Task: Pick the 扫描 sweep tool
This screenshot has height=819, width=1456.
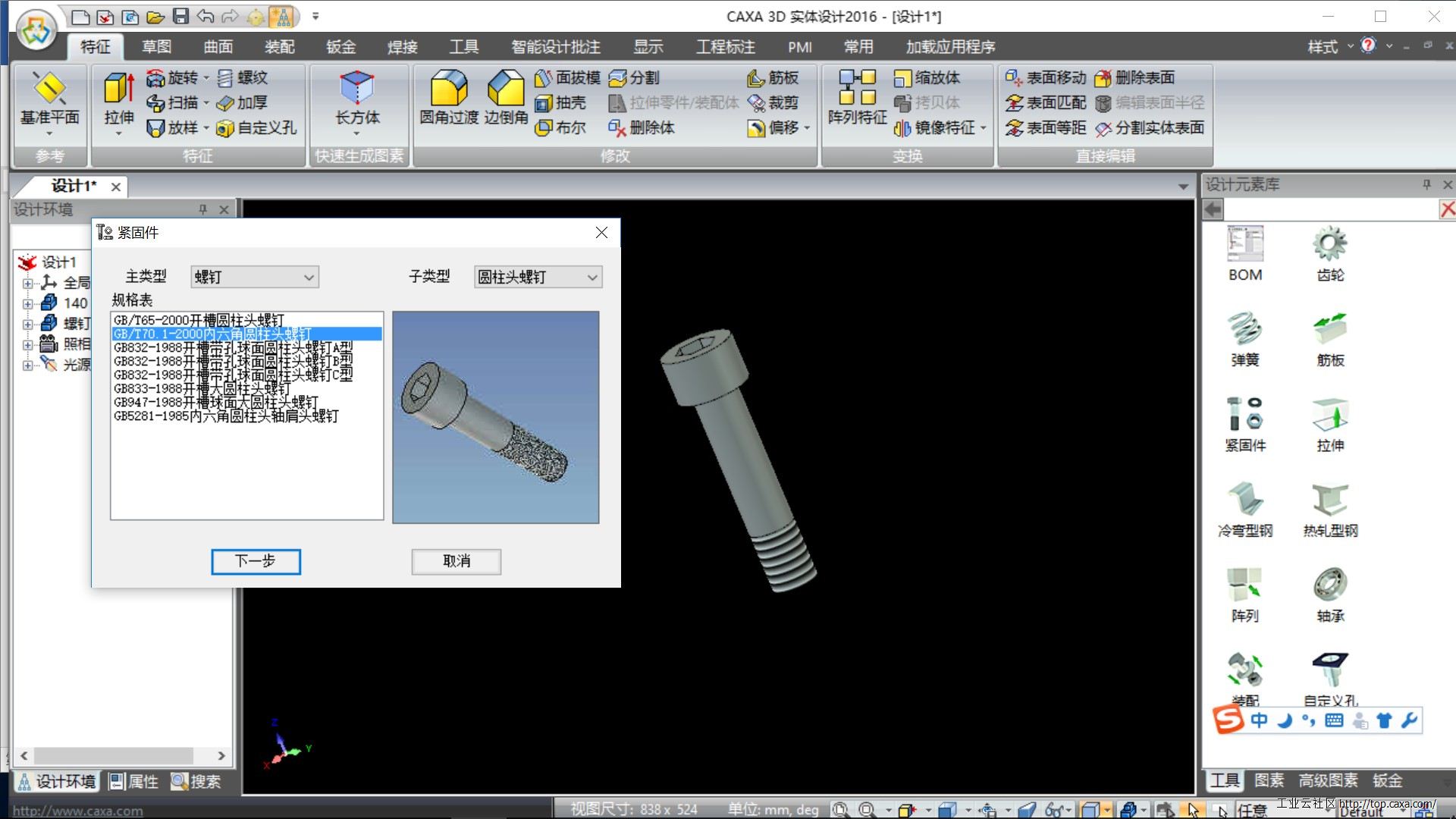Action: coord(174,102)
